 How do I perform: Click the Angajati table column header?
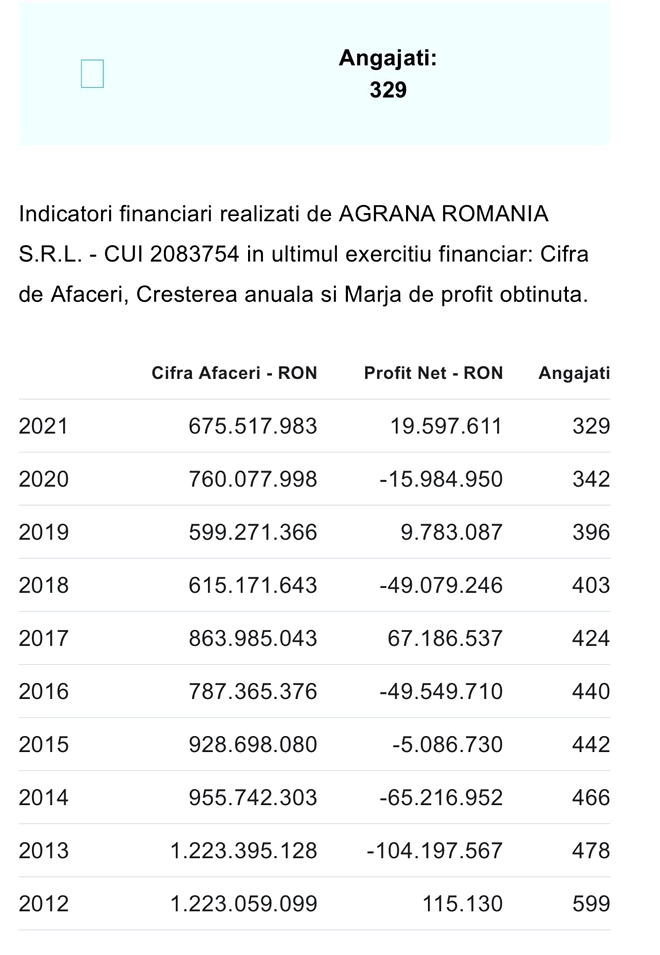click(x=574, y=373)
